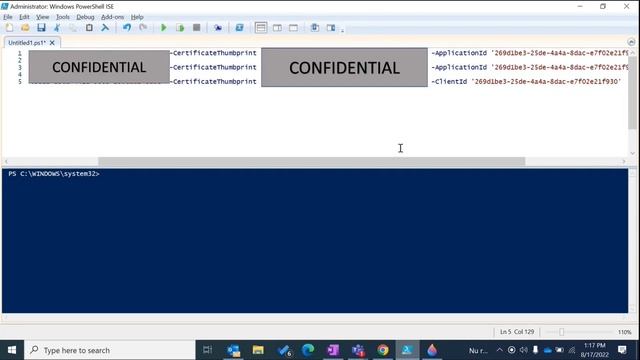Image resolution: width=640 pixels, height=360 pixels.
Task: Click -ApplicationId on line 1
Action: 459,53
